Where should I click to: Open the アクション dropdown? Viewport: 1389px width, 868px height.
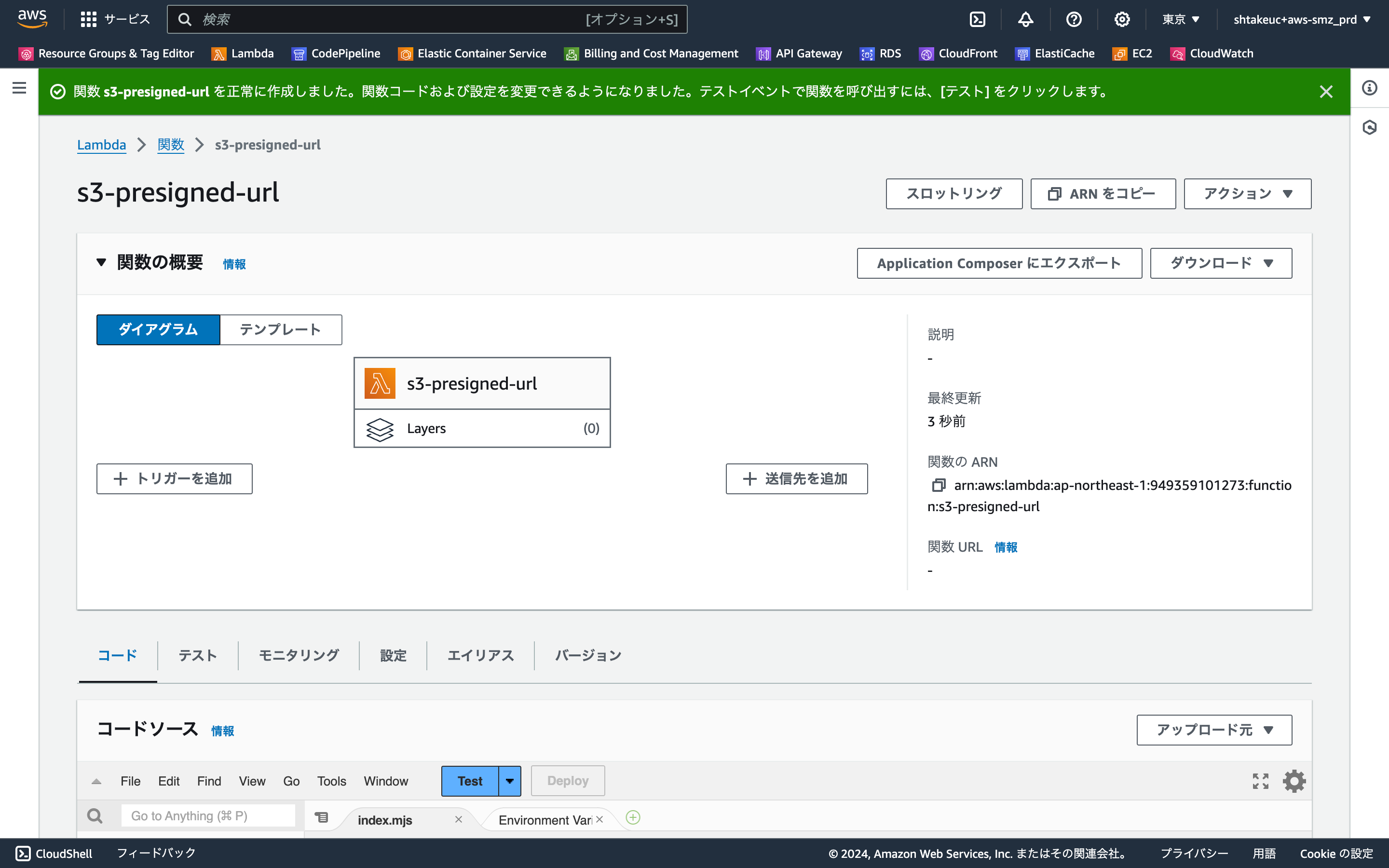(1247, 193)
